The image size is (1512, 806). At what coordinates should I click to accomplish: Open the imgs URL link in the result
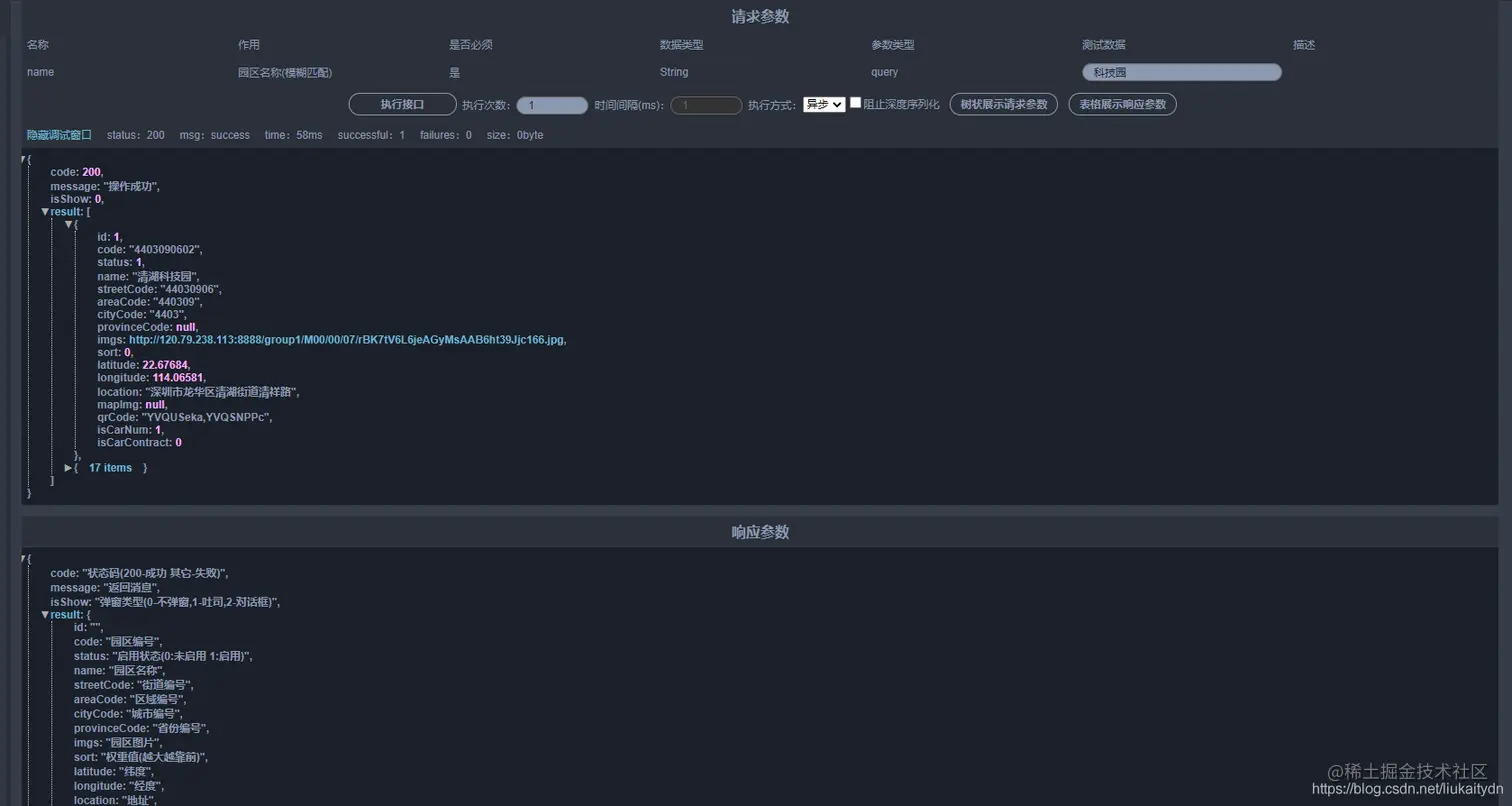click(x=347, y=340)
